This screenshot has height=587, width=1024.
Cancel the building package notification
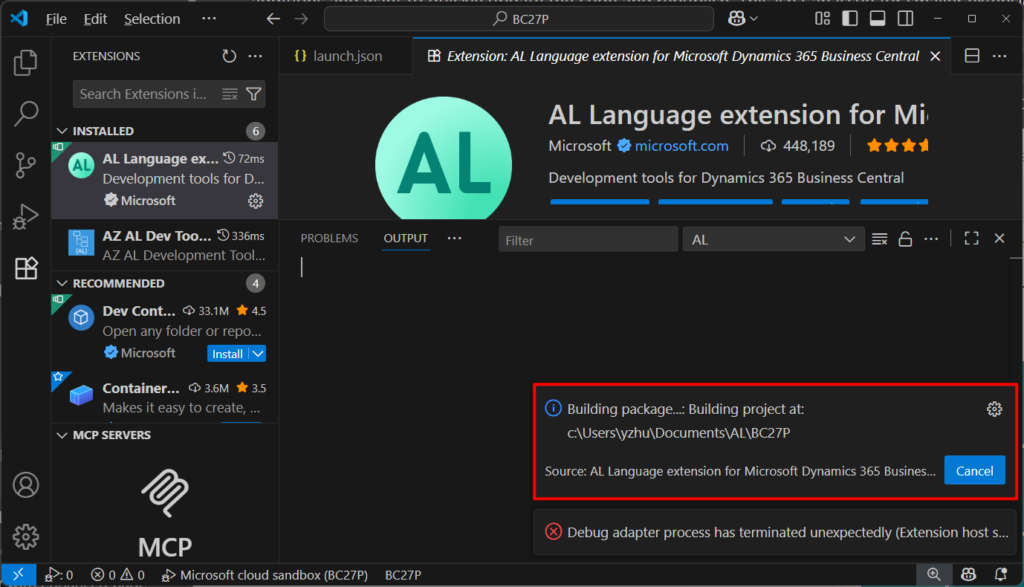tap(974, 471)
